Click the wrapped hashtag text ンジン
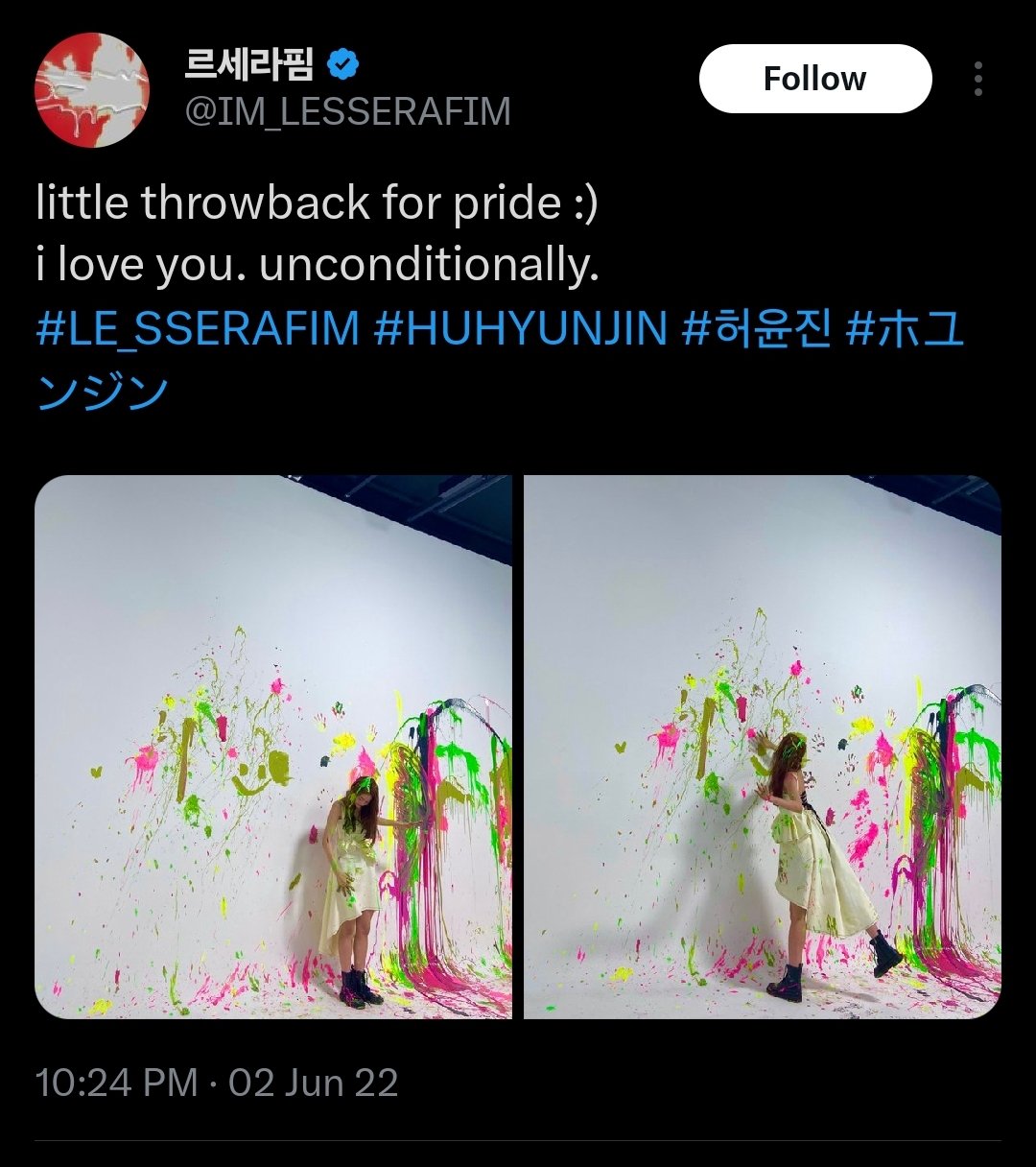 point(103,392)
